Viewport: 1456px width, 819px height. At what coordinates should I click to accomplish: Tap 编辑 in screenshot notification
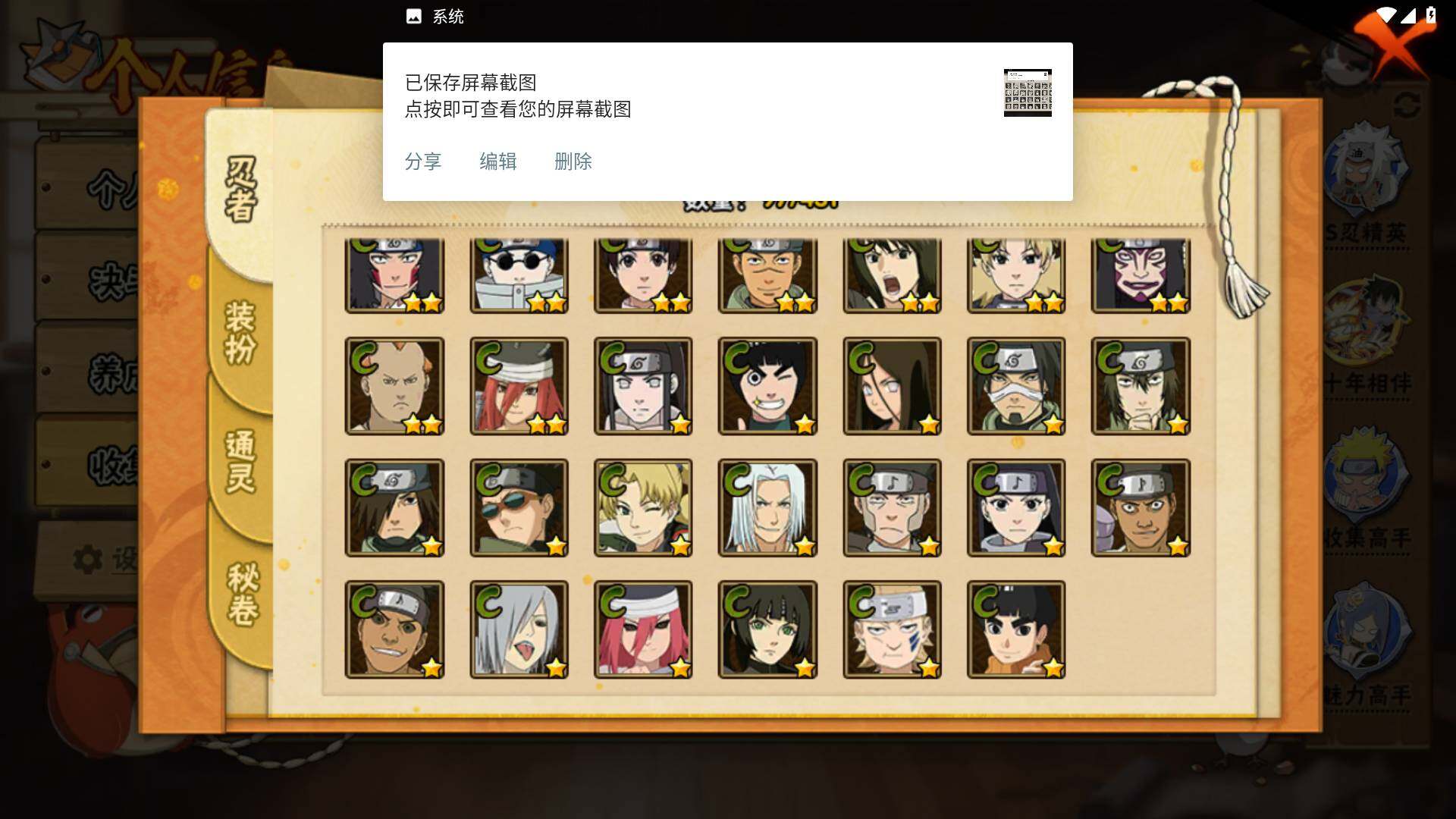pos(498,162)
